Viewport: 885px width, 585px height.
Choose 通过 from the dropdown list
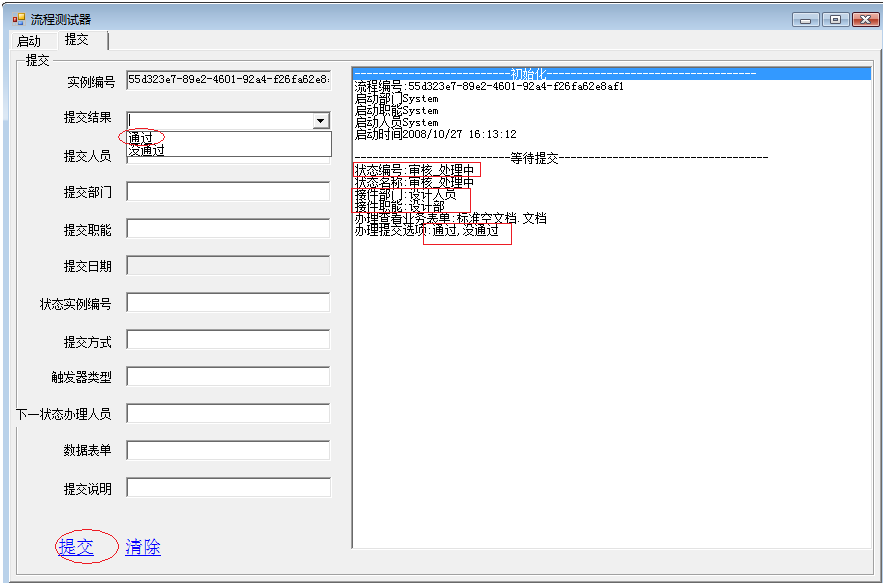(x=141, y=138)
